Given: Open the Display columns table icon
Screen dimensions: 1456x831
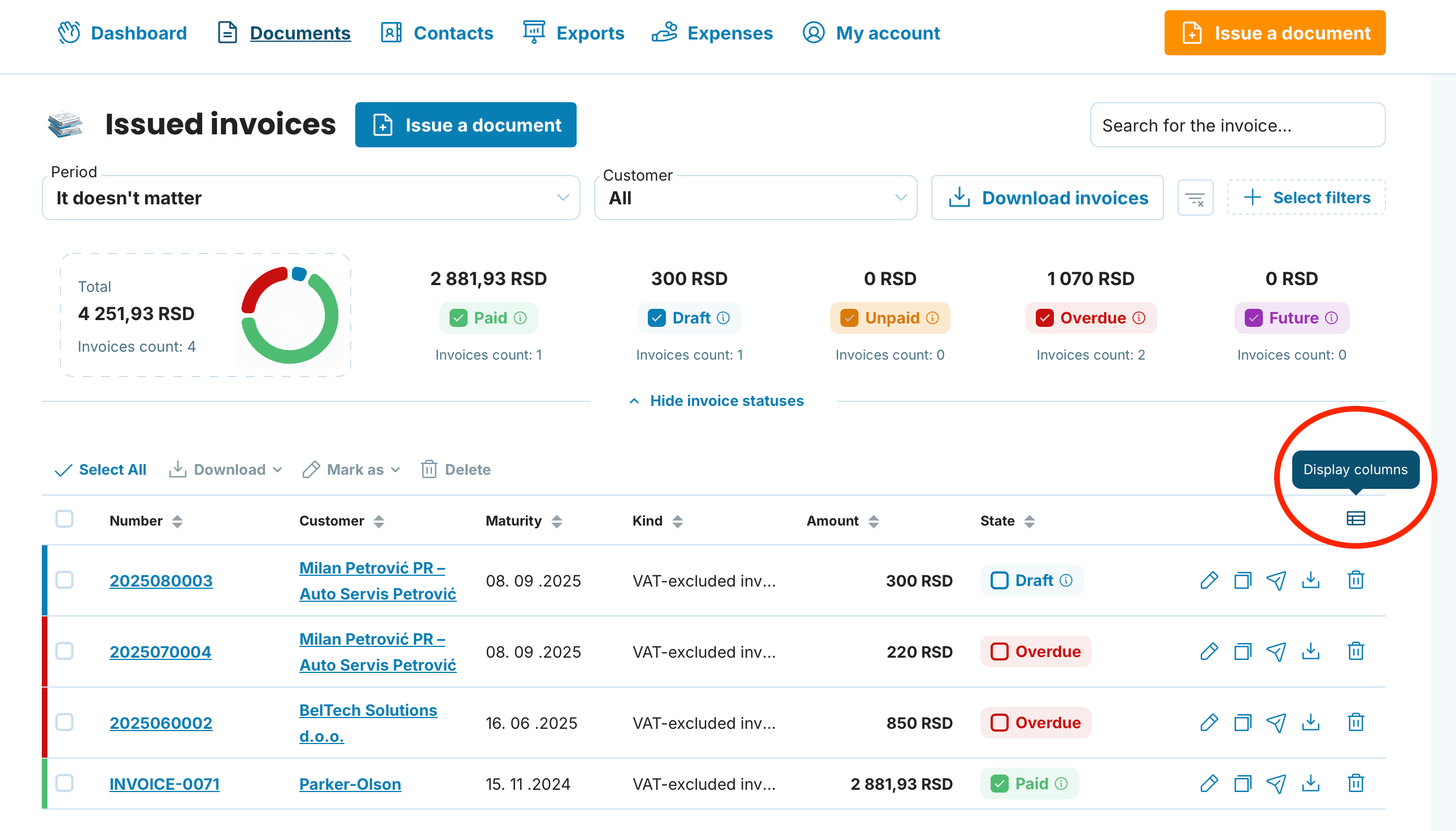Looking at the screenshot, I should 1355,518.
